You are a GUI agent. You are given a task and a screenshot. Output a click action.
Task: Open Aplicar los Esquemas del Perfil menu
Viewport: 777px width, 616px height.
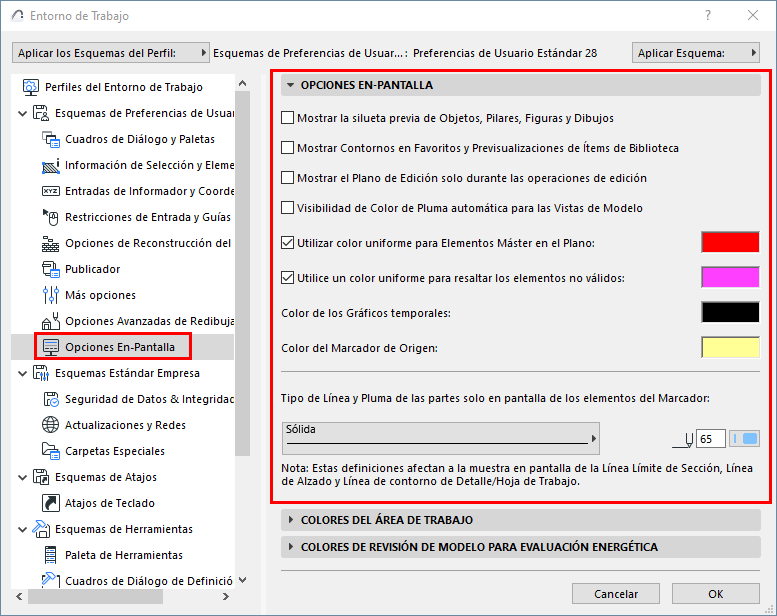[x=111, y=53]
